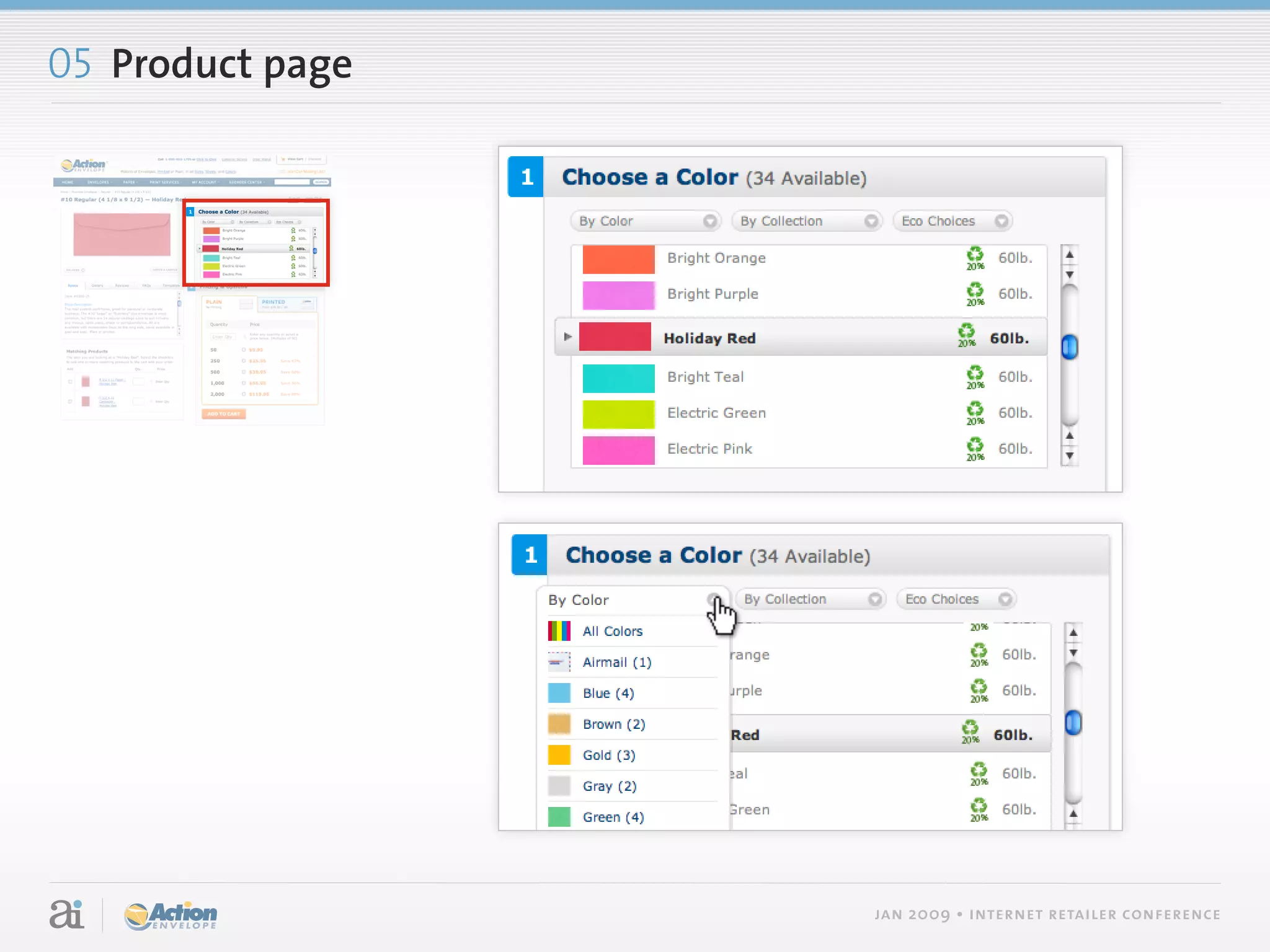The height and width of the screenshot is (952, 1270).
Task: Open the By Color dropdown in top panel
Action: point(645,221)
